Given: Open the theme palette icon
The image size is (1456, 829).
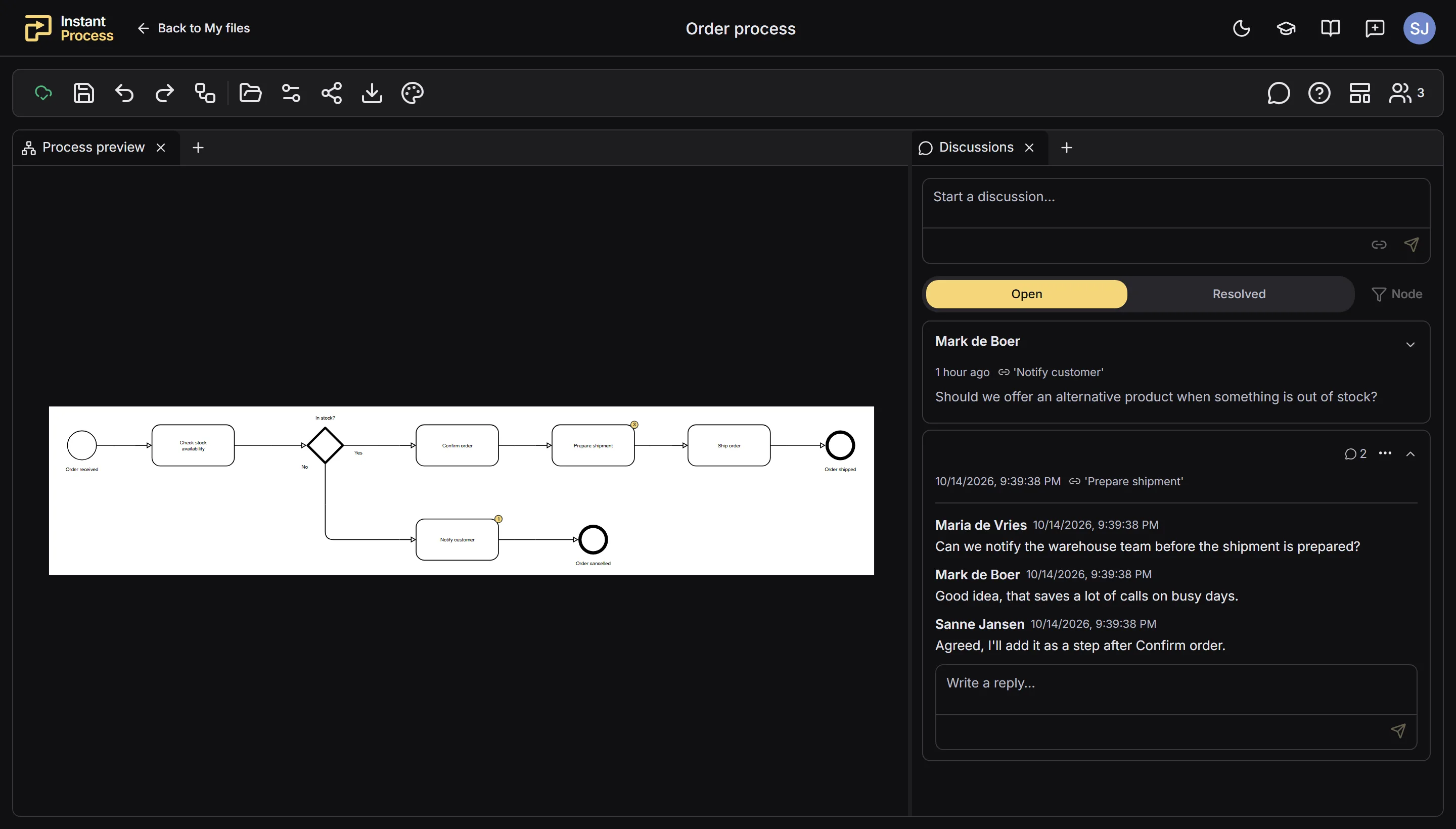Looking at the screenshot, I should click(x=412, y=93).
